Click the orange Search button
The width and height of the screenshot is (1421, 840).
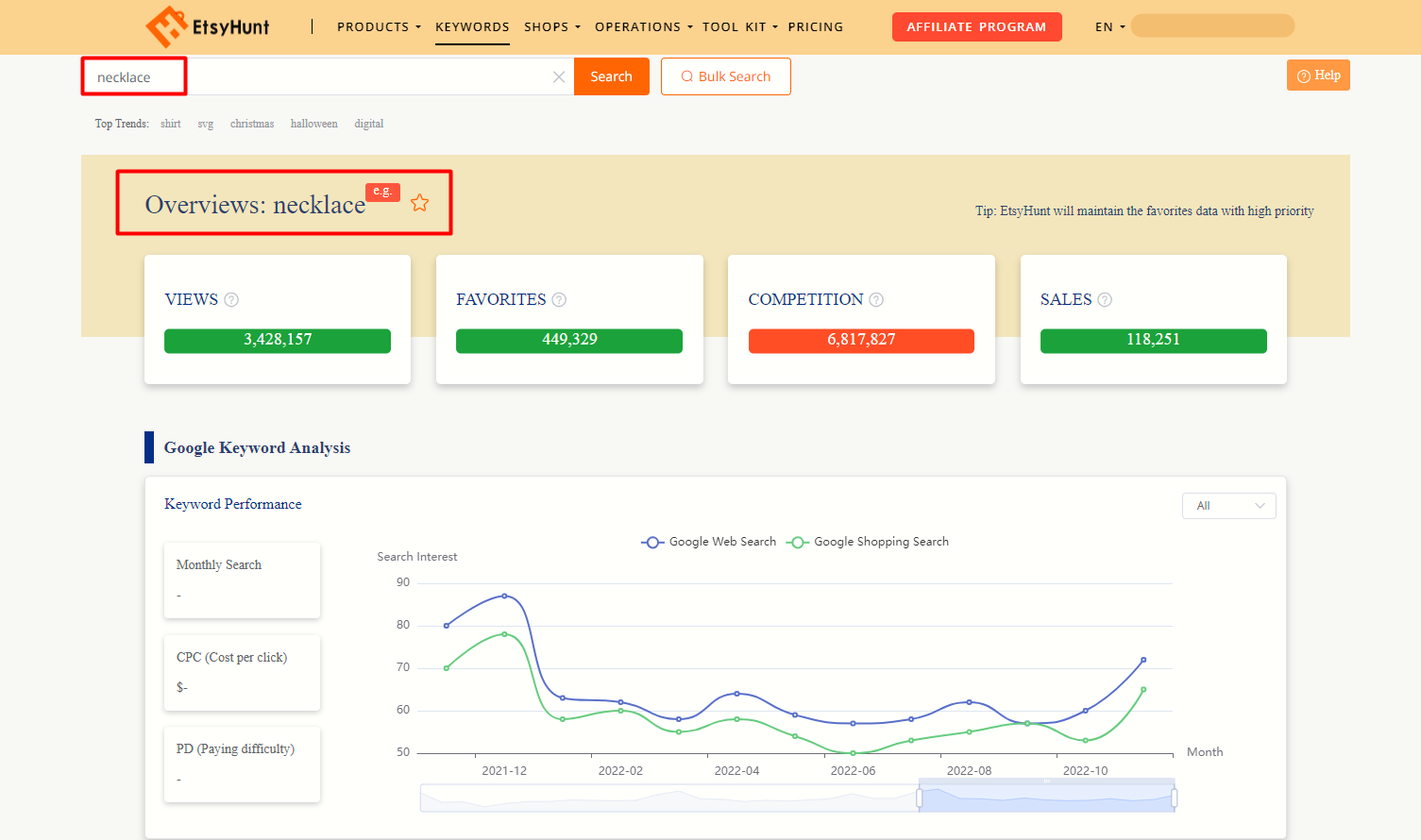pyautogui.click(x=611, y=76)
